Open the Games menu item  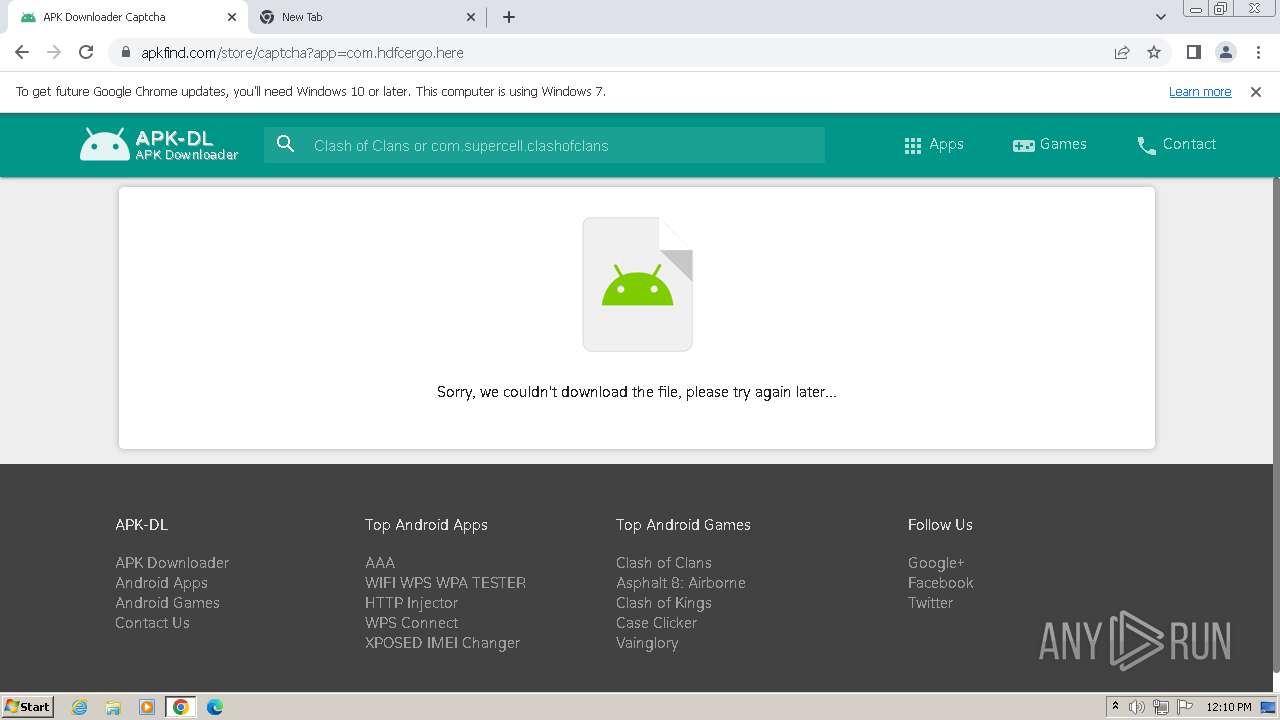coord(1050,144)
